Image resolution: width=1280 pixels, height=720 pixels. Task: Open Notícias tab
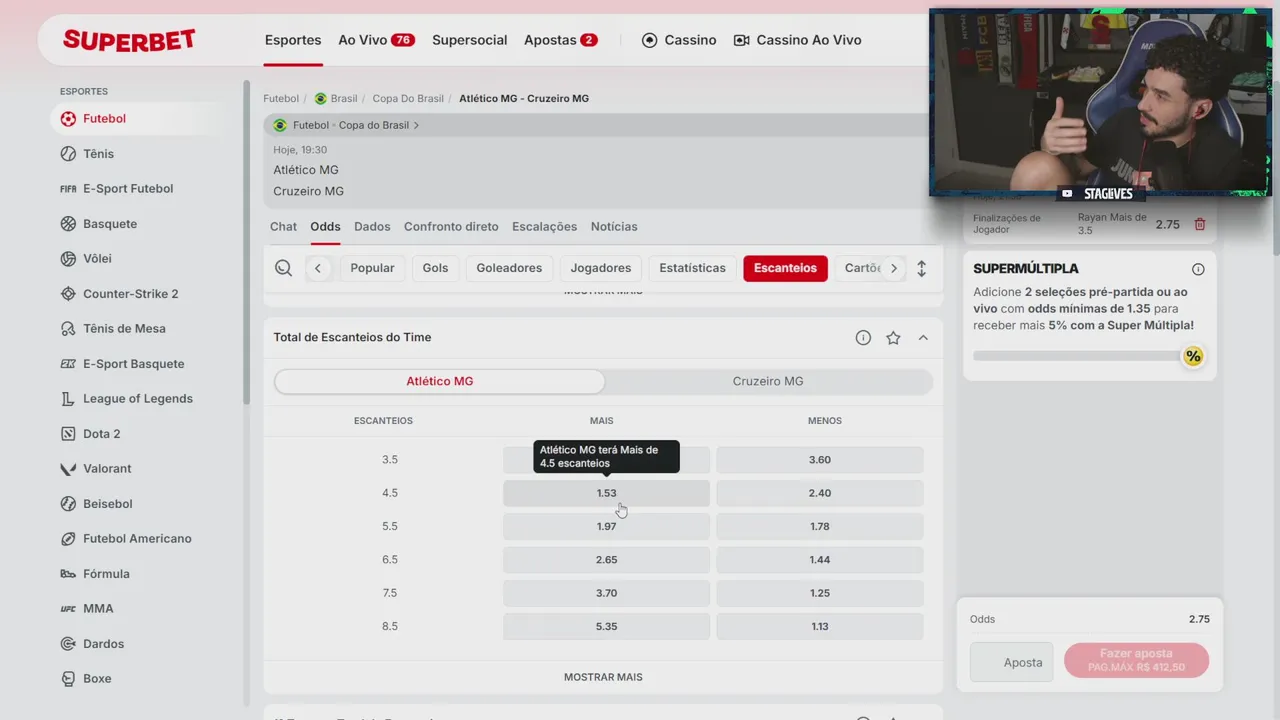(614, 227)
